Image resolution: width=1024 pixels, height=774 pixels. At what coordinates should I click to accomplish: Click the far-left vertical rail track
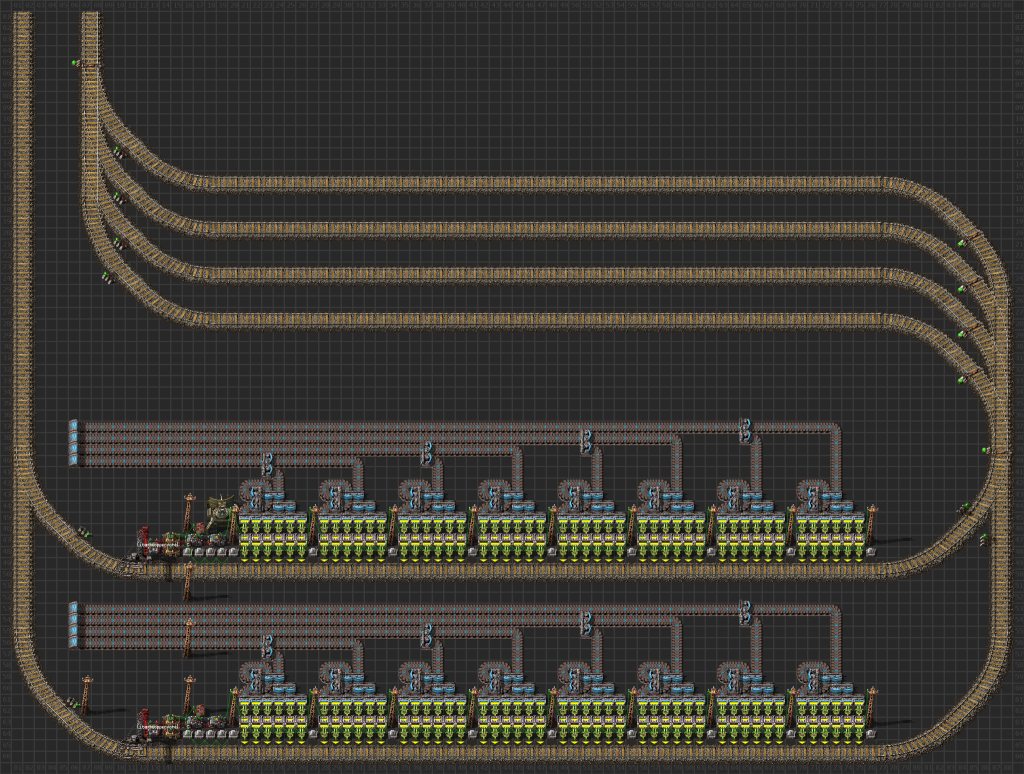pos(23,250)
